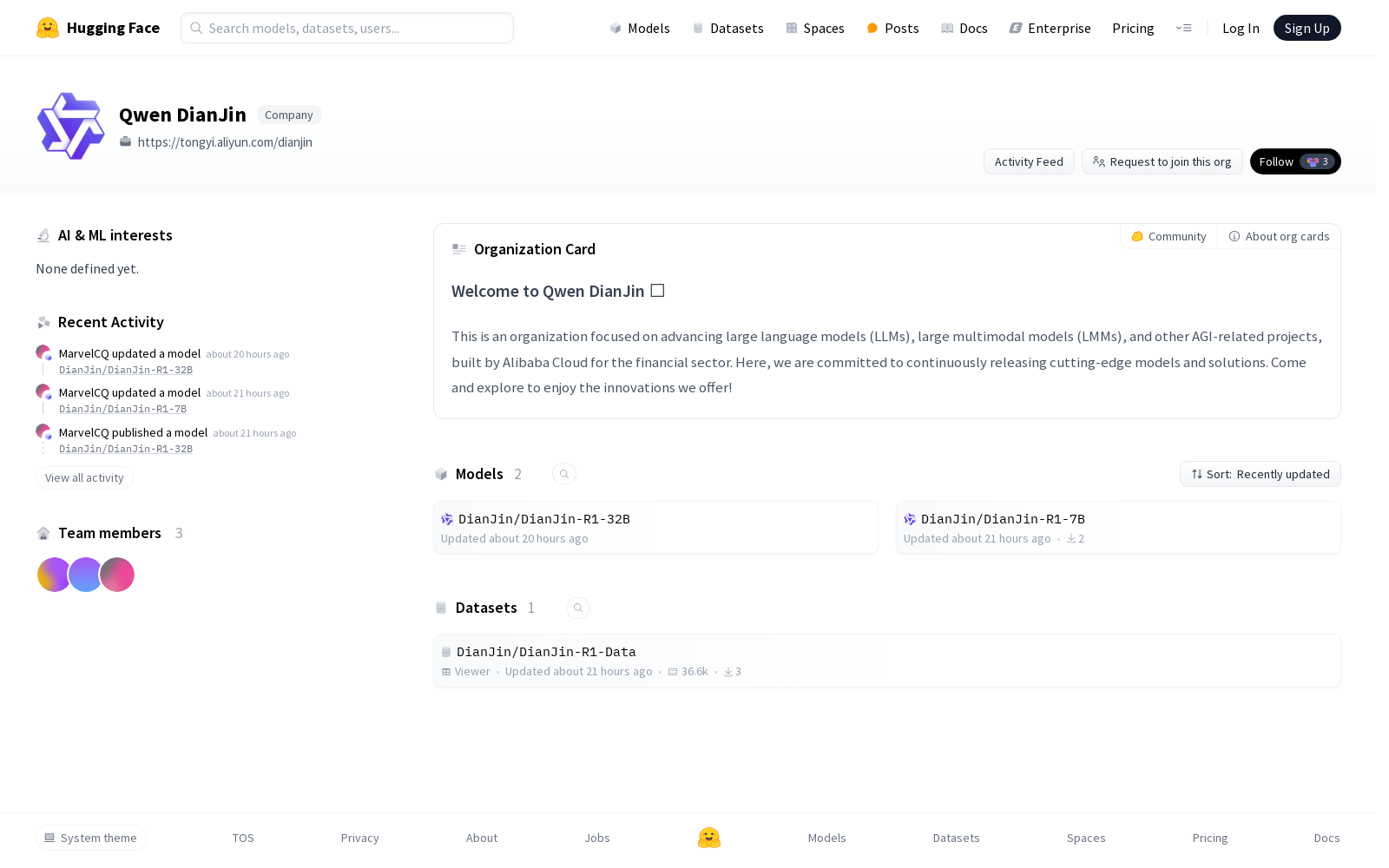This screenshot has height=868, width=1389.
Task: Click the Hugging Face emoji in the footer
Action: 709,838
